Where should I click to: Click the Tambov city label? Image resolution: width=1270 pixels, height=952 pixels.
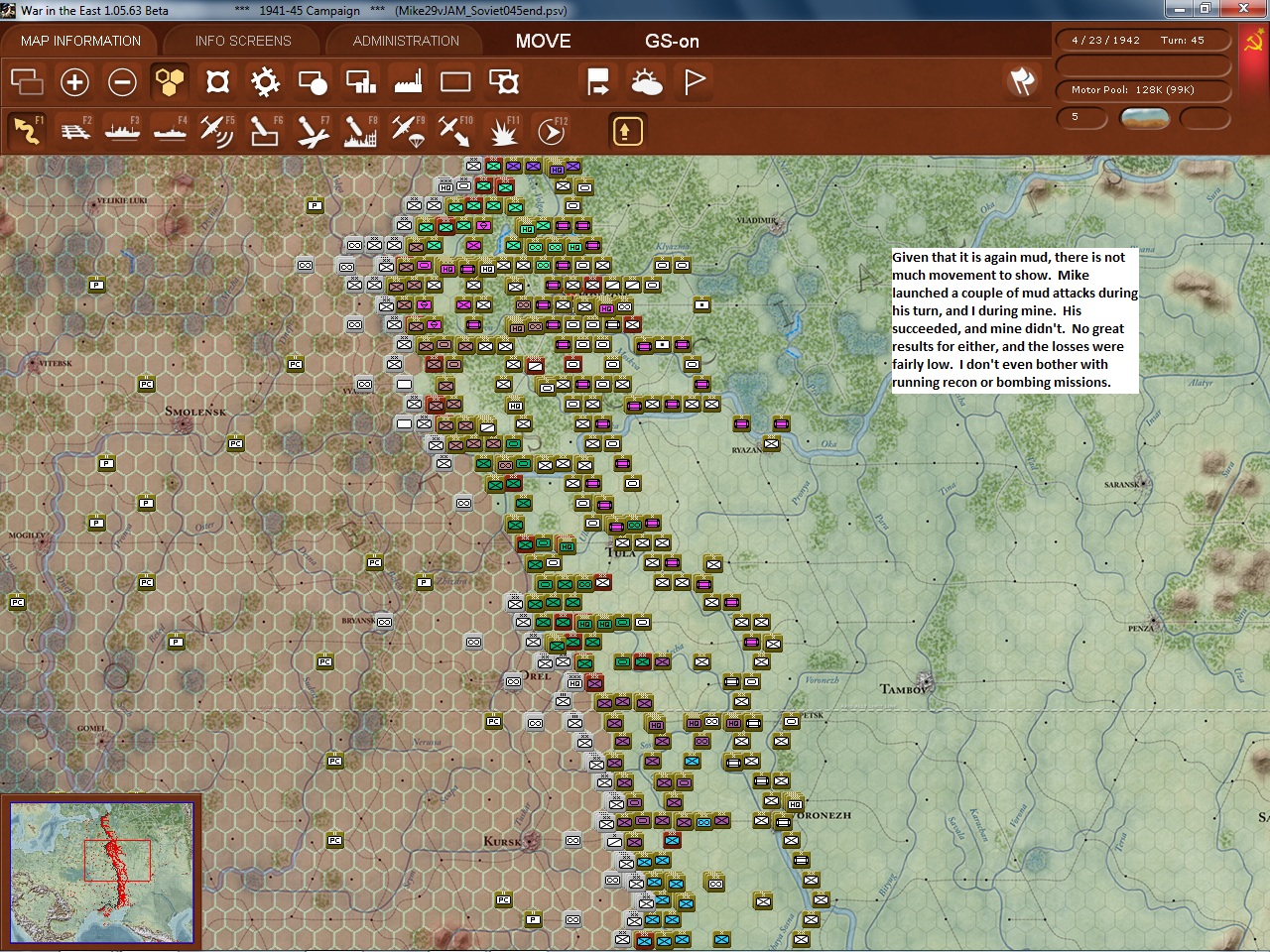click(905, 689)
